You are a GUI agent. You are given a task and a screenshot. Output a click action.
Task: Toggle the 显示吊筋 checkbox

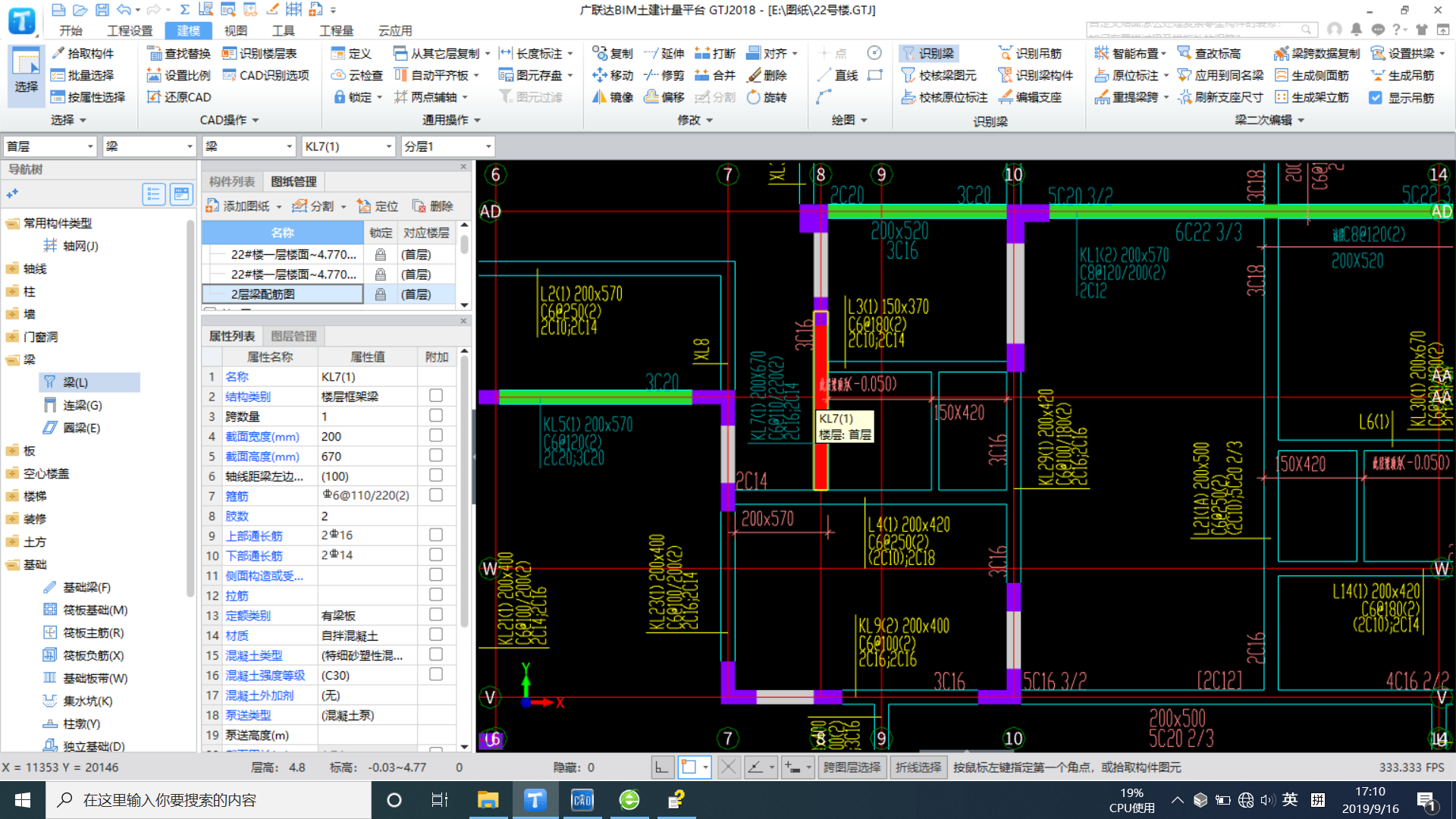coord(1375,98)
